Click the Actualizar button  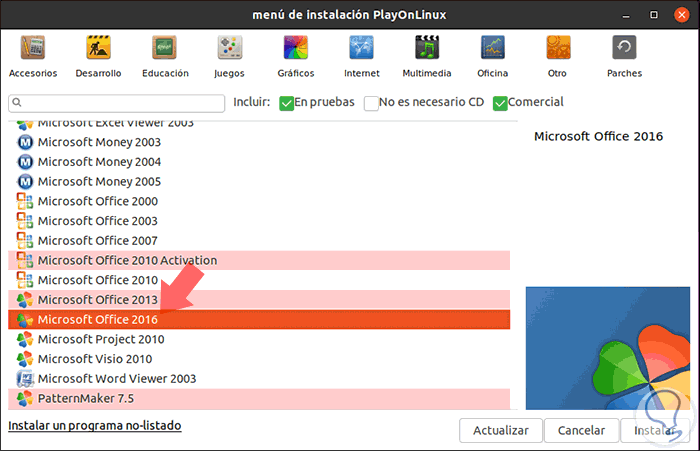click(500, 430)
